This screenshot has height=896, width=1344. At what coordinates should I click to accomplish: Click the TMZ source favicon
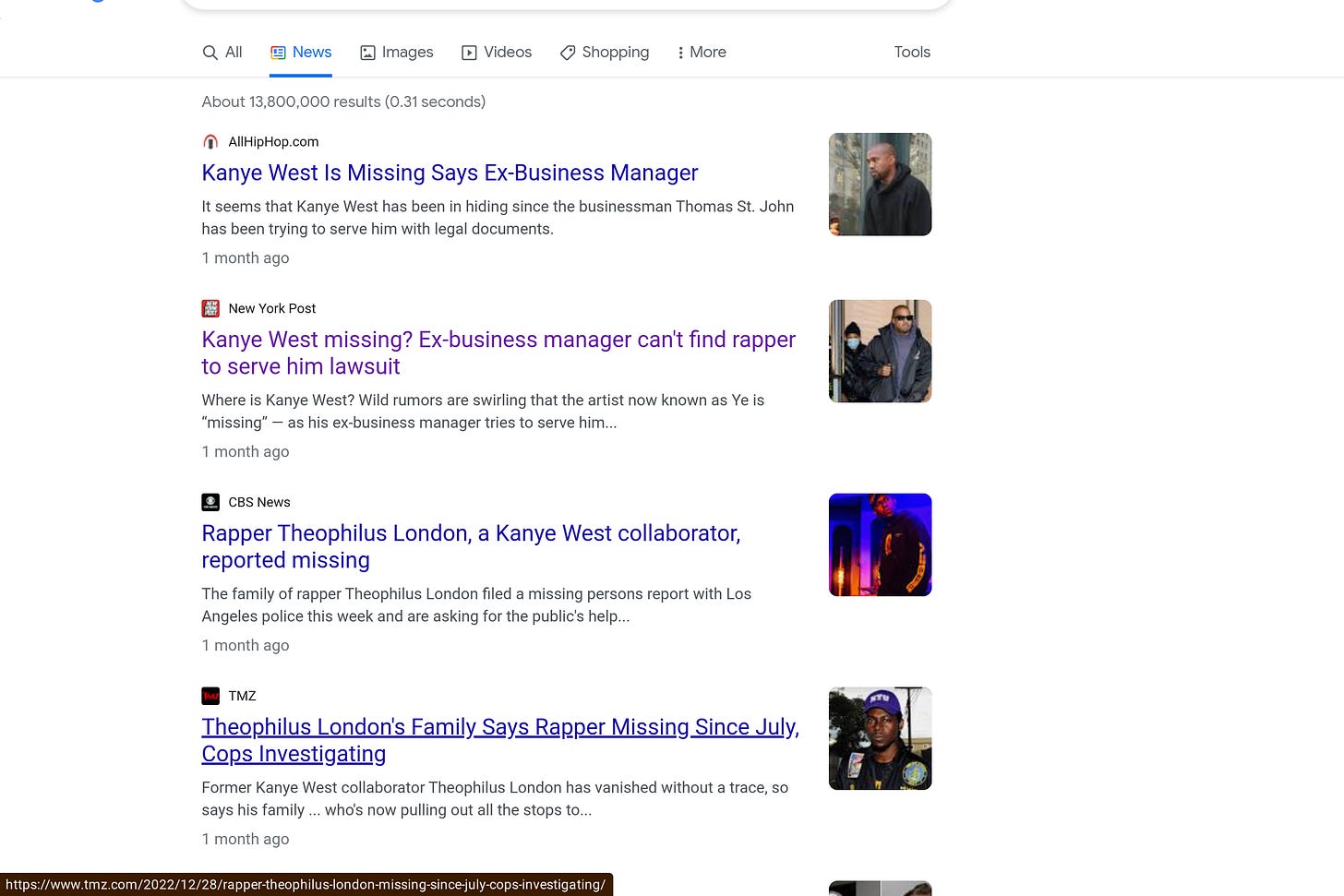coord(210,696)
